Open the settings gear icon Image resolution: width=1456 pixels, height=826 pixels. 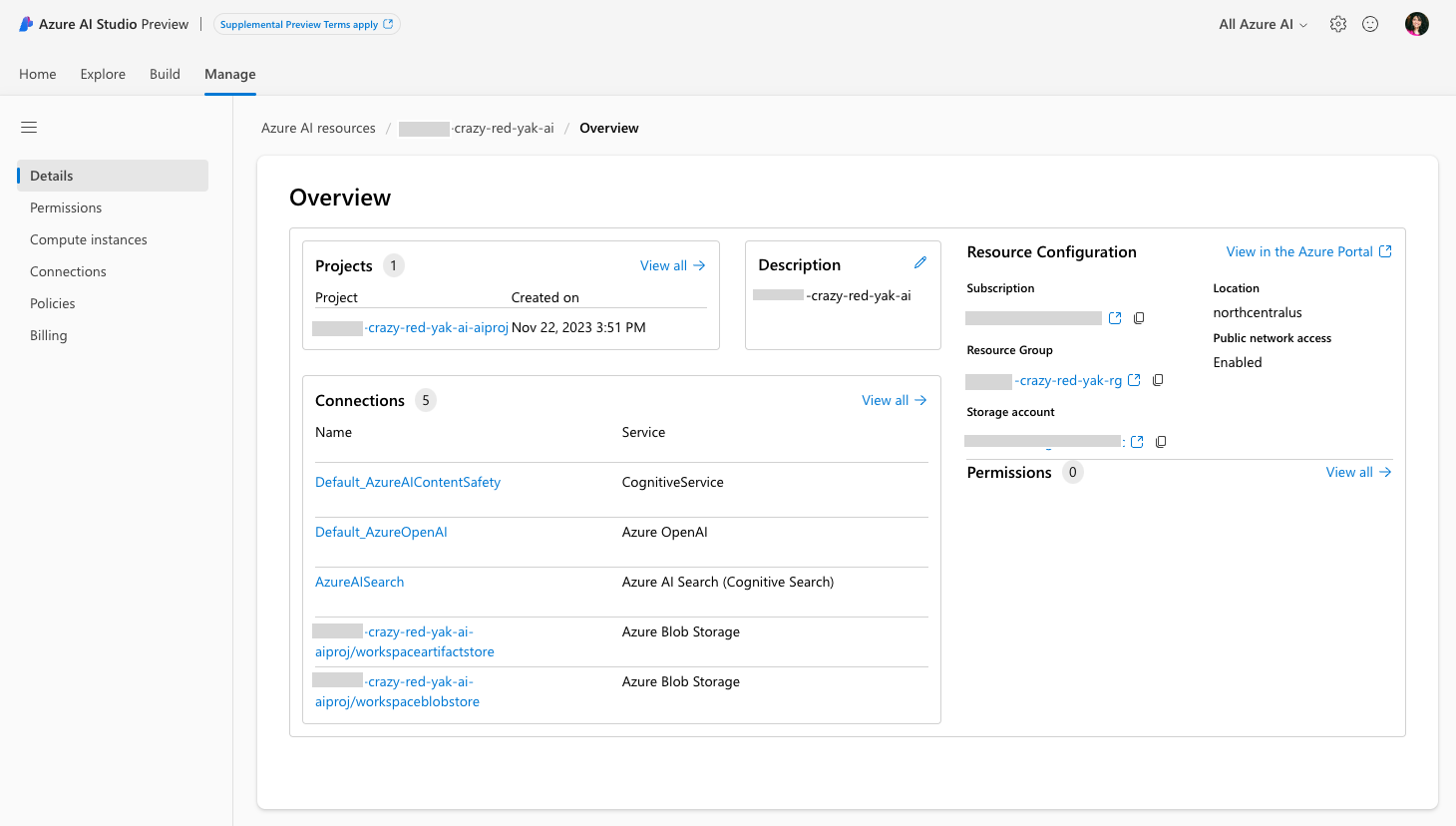coord(1338,24)
